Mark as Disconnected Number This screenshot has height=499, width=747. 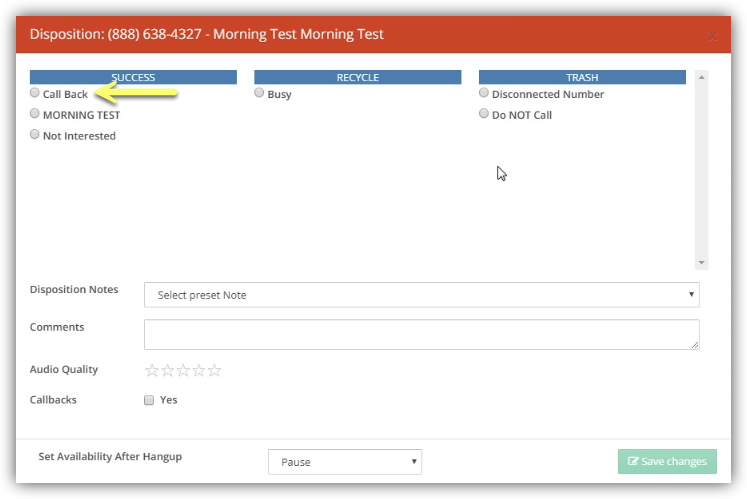(x=484, y=93)
